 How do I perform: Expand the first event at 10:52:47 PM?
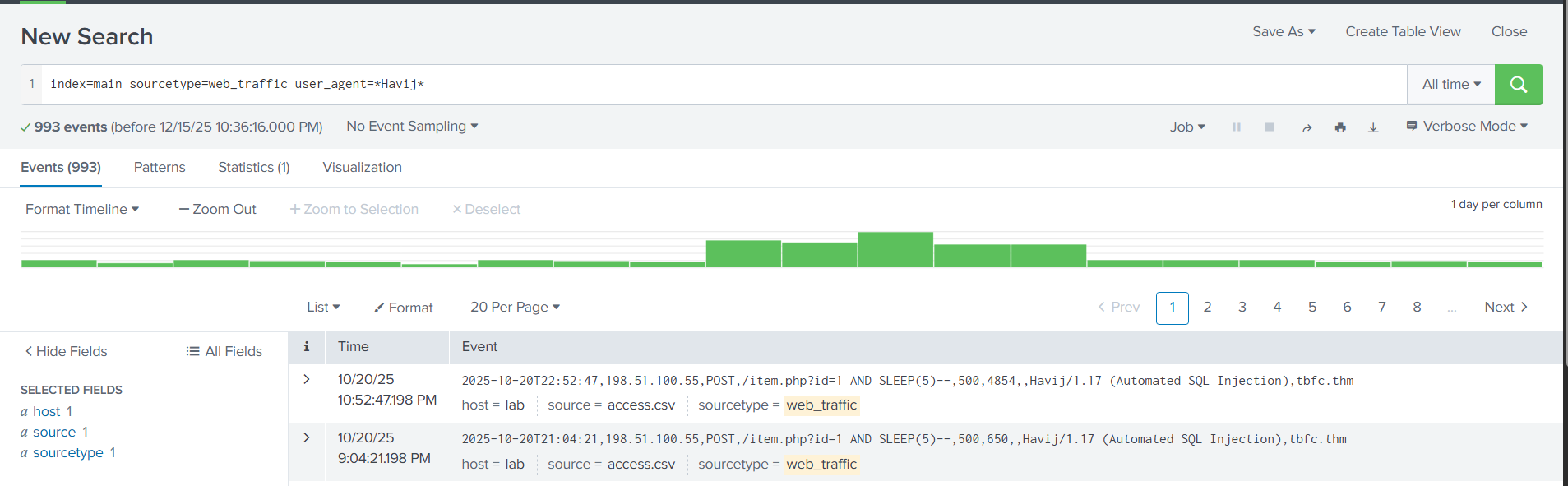point(307,379)
